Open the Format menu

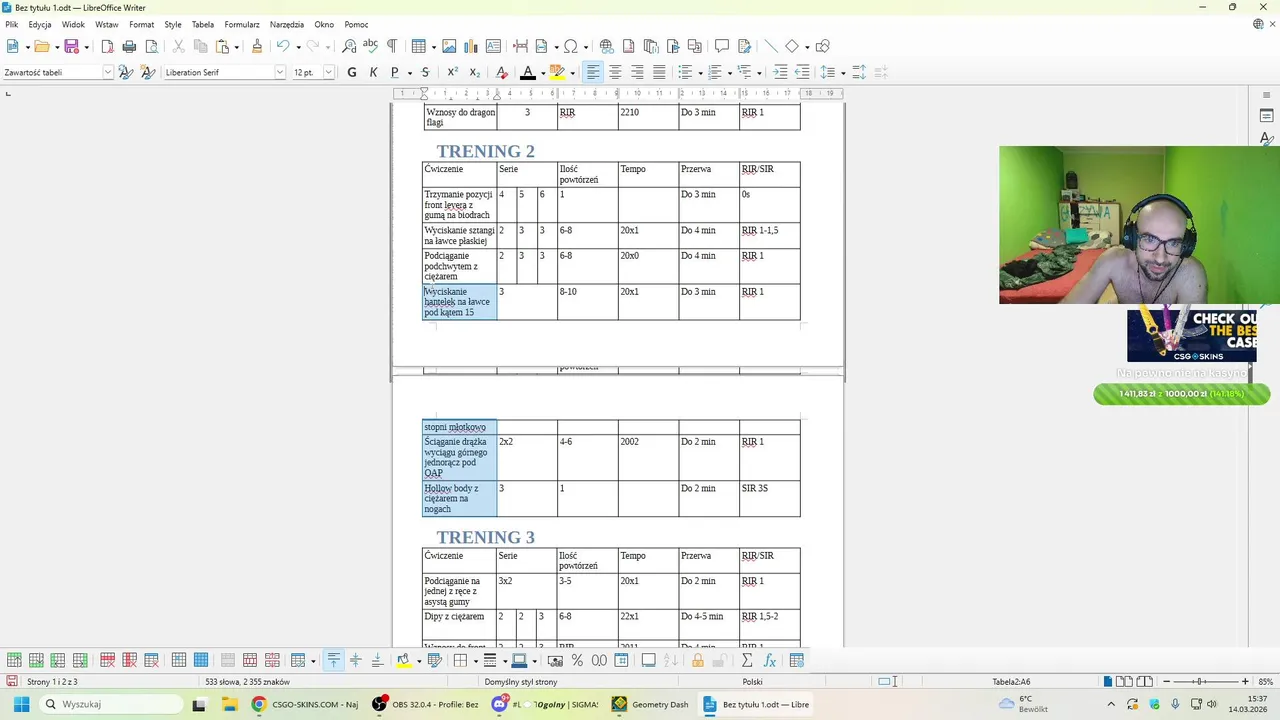[141, 24]
